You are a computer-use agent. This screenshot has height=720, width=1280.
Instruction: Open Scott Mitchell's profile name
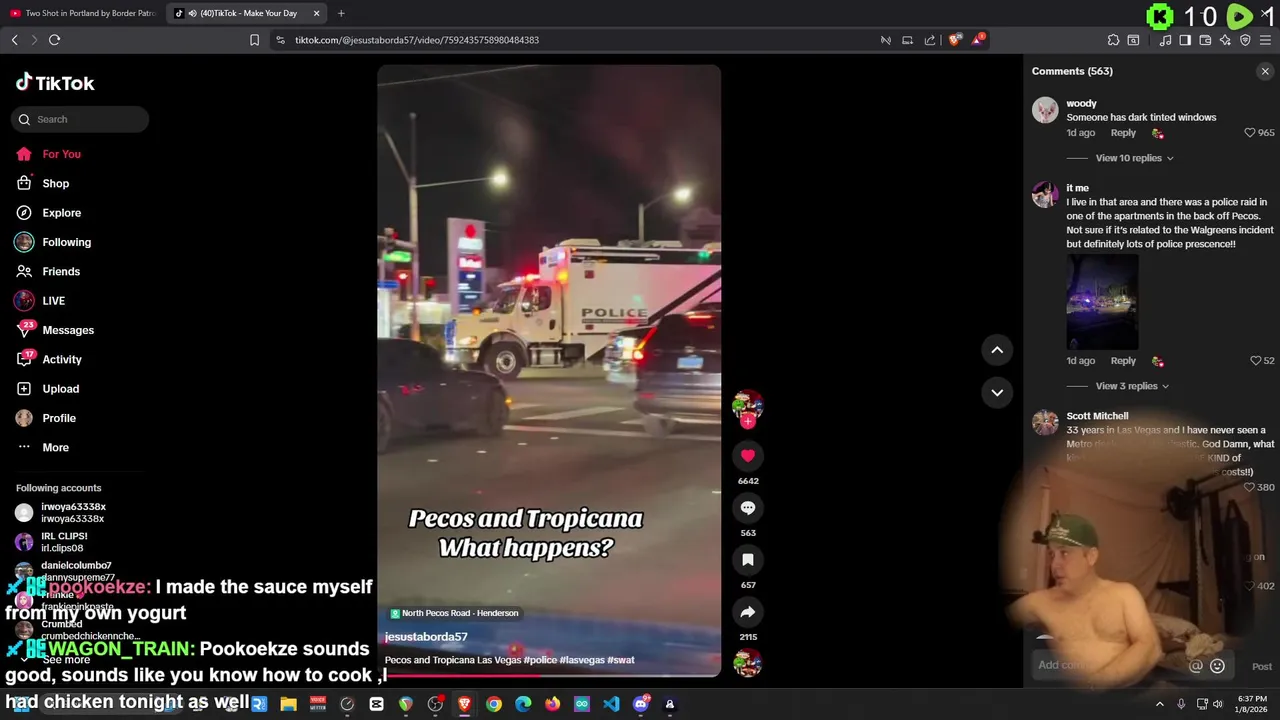1097,416
